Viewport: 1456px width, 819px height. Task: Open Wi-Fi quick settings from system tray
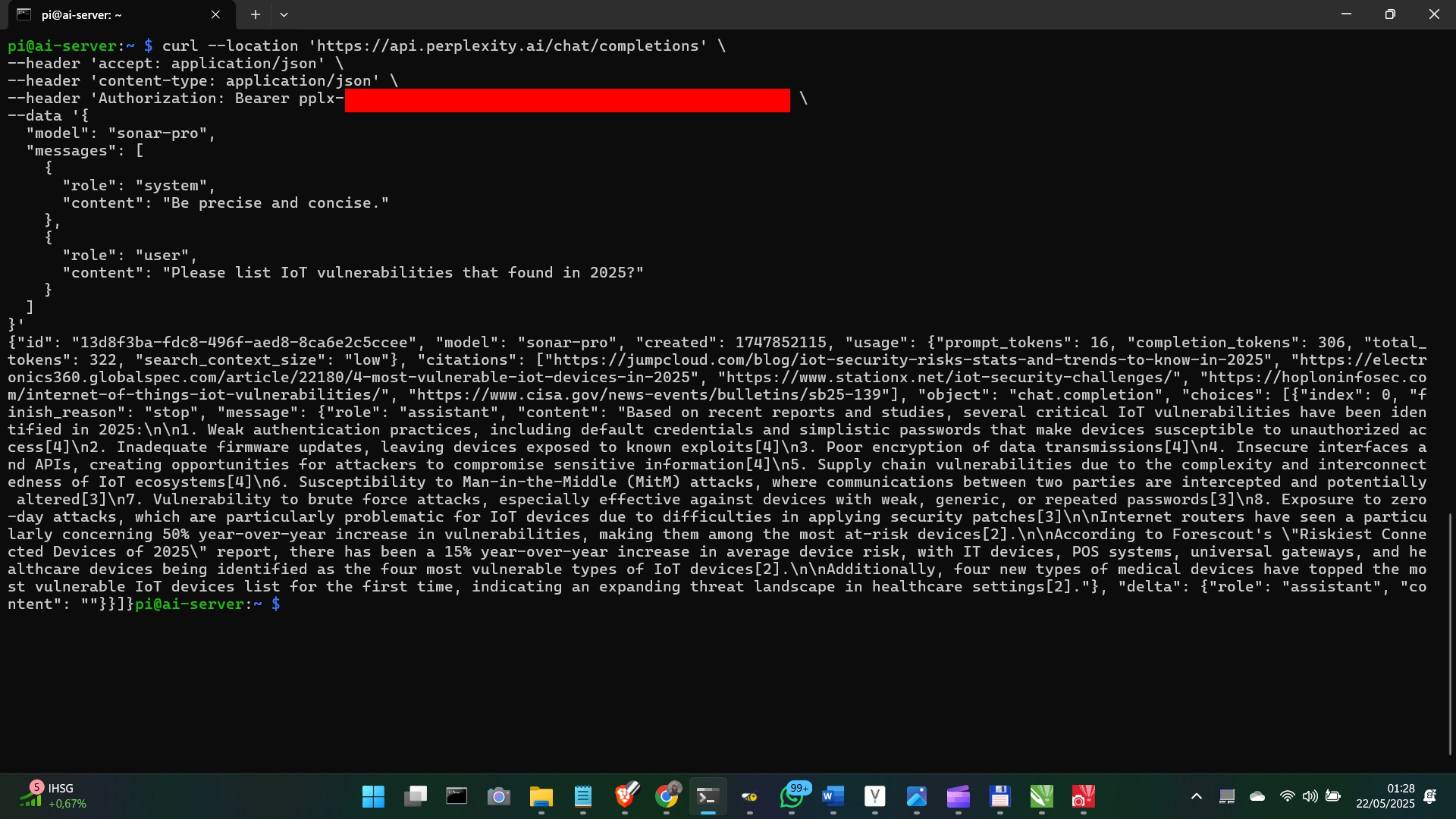click(x=1287, y=796)
